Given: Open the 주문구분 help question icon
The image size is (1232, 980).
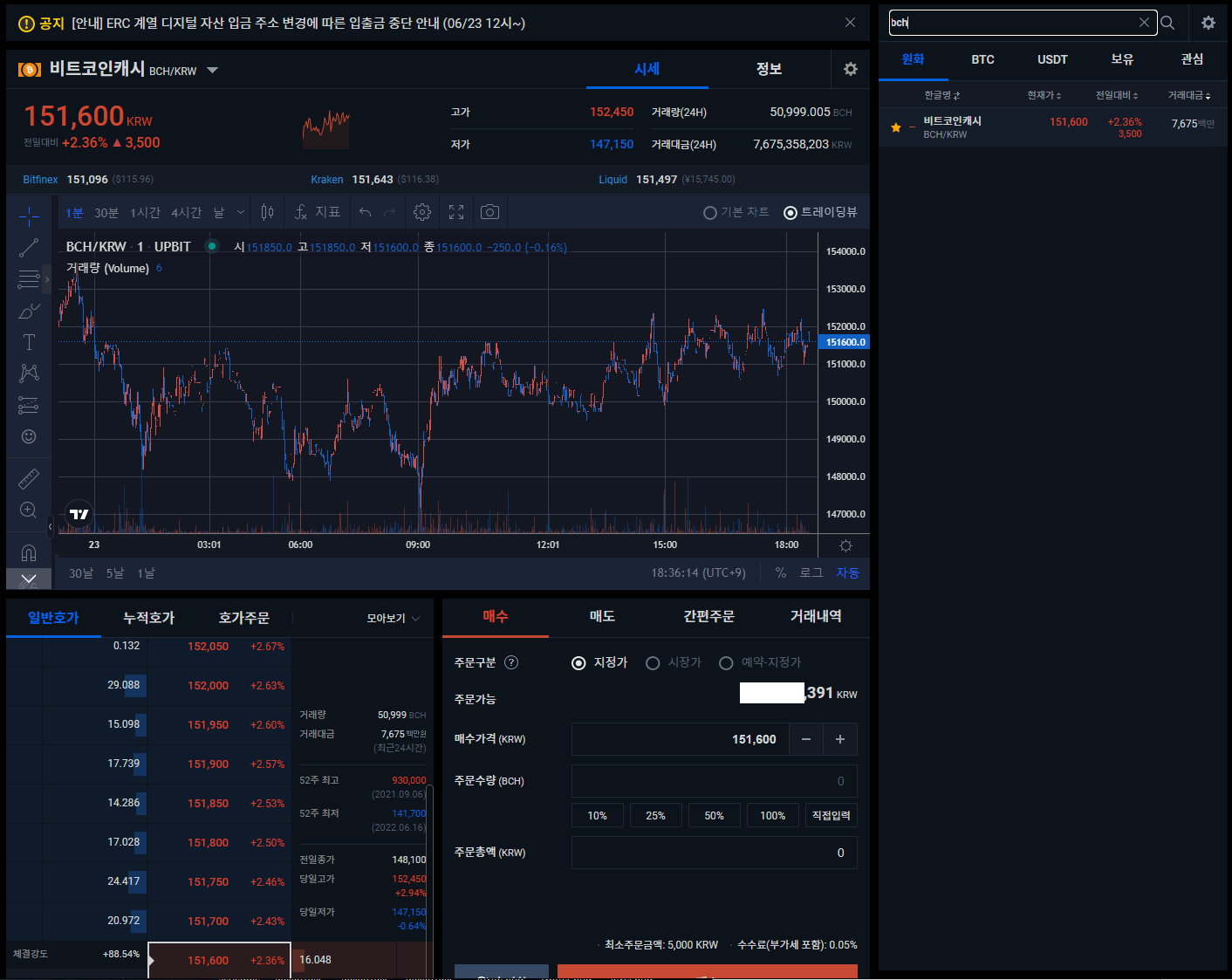Looking at the screenshot, I should (x=511, y=662).
